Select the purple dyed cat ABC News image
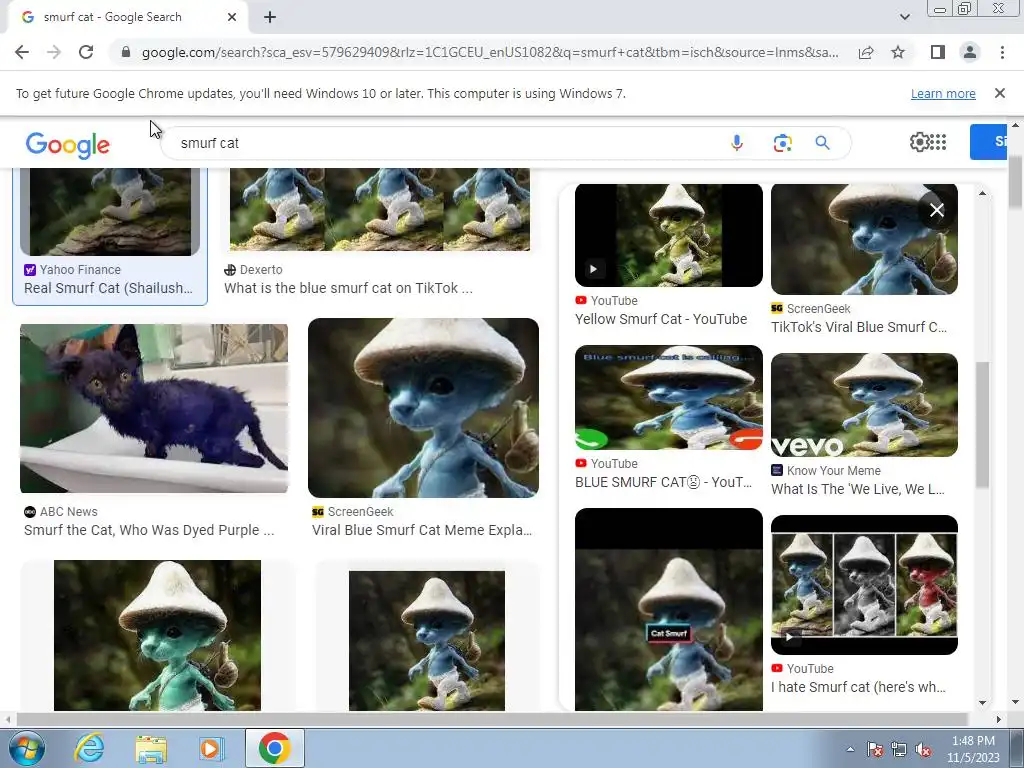Image resolution: width=1024 pixels, height=768 pixels. 154,408
